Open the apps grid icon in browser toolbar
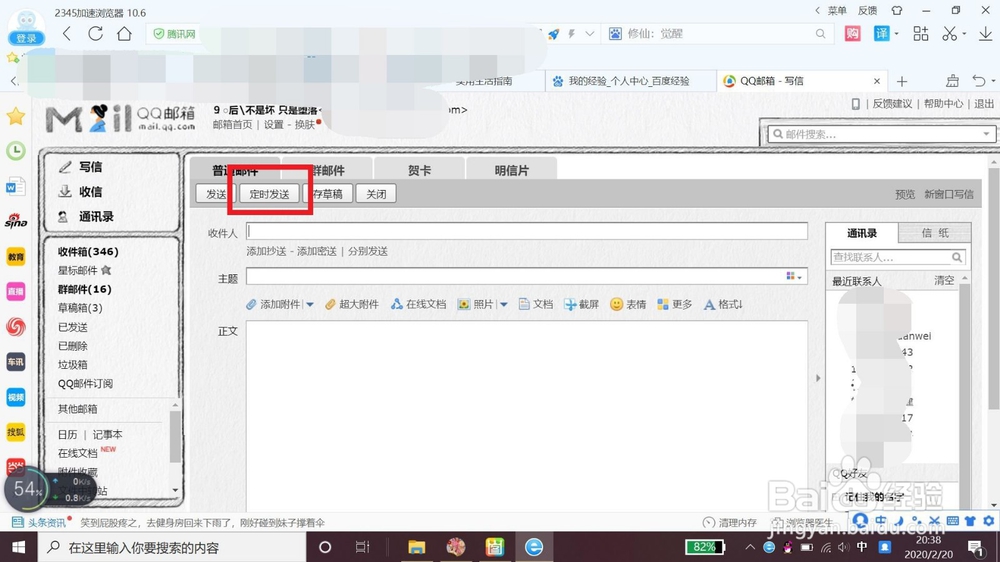 [920, 34]
